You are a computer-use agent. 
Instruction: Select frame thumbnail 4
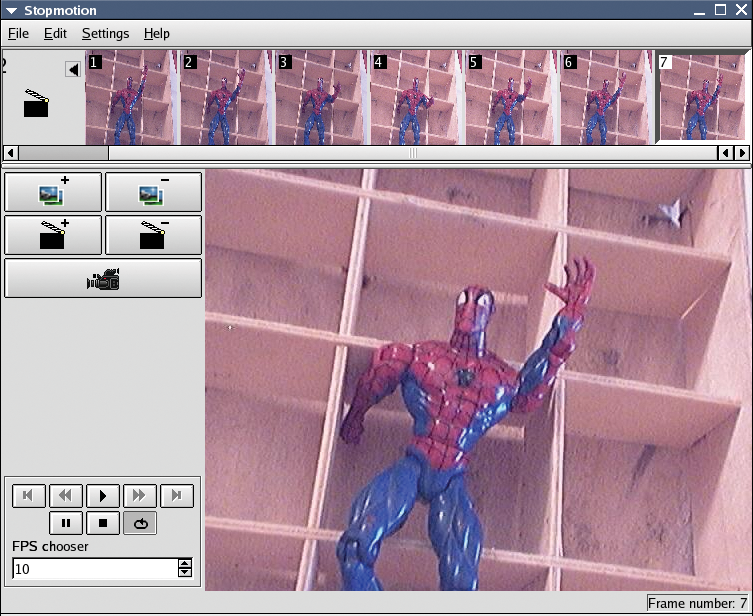click(414, 97)
